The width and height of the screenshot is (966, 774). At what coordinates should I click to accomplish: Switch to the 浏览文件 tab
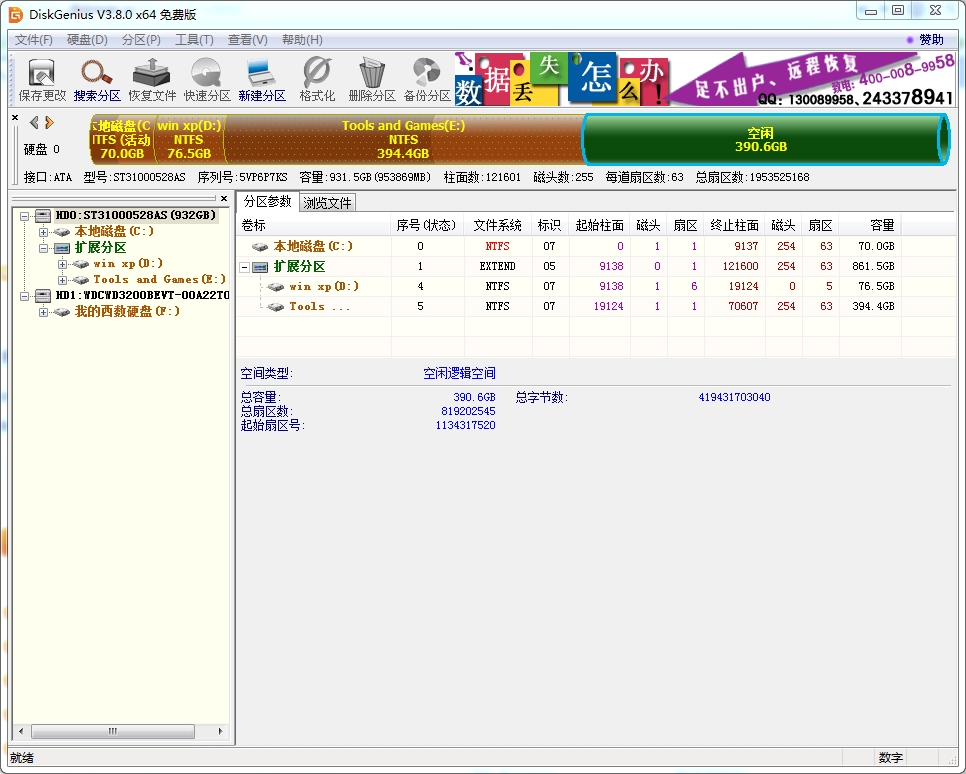327,203
